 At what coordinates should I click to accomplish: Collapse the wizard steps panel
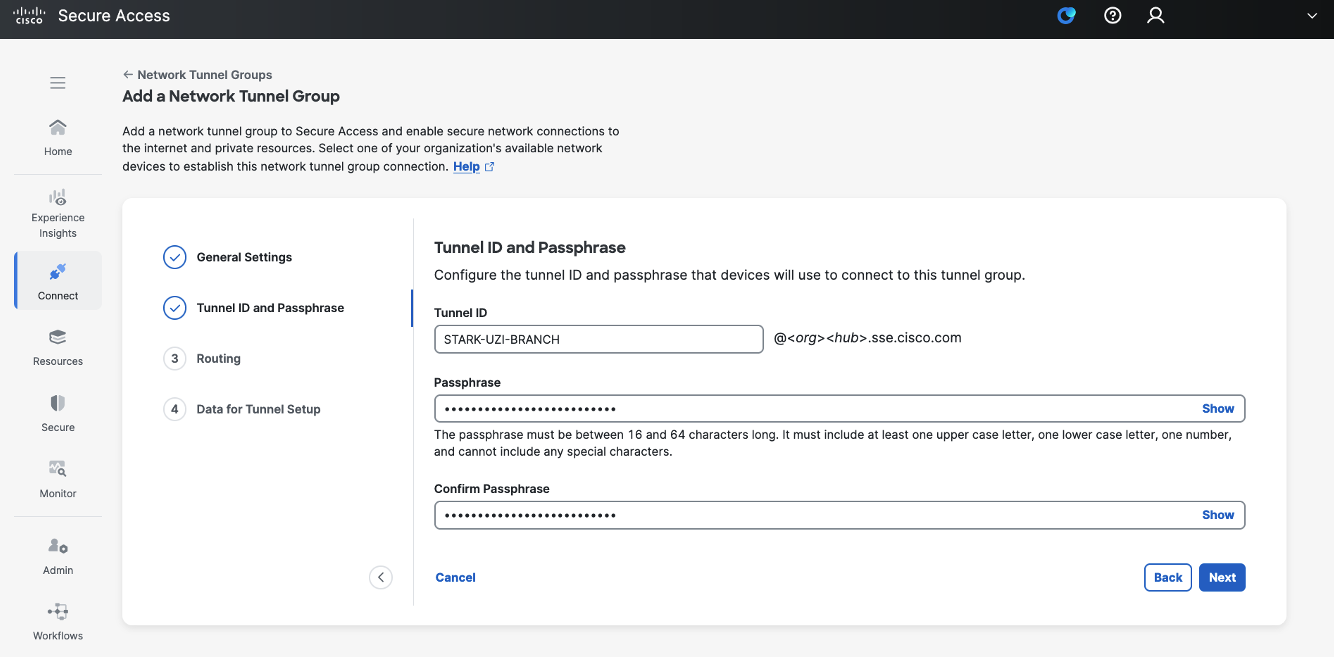tap(381, 577)
